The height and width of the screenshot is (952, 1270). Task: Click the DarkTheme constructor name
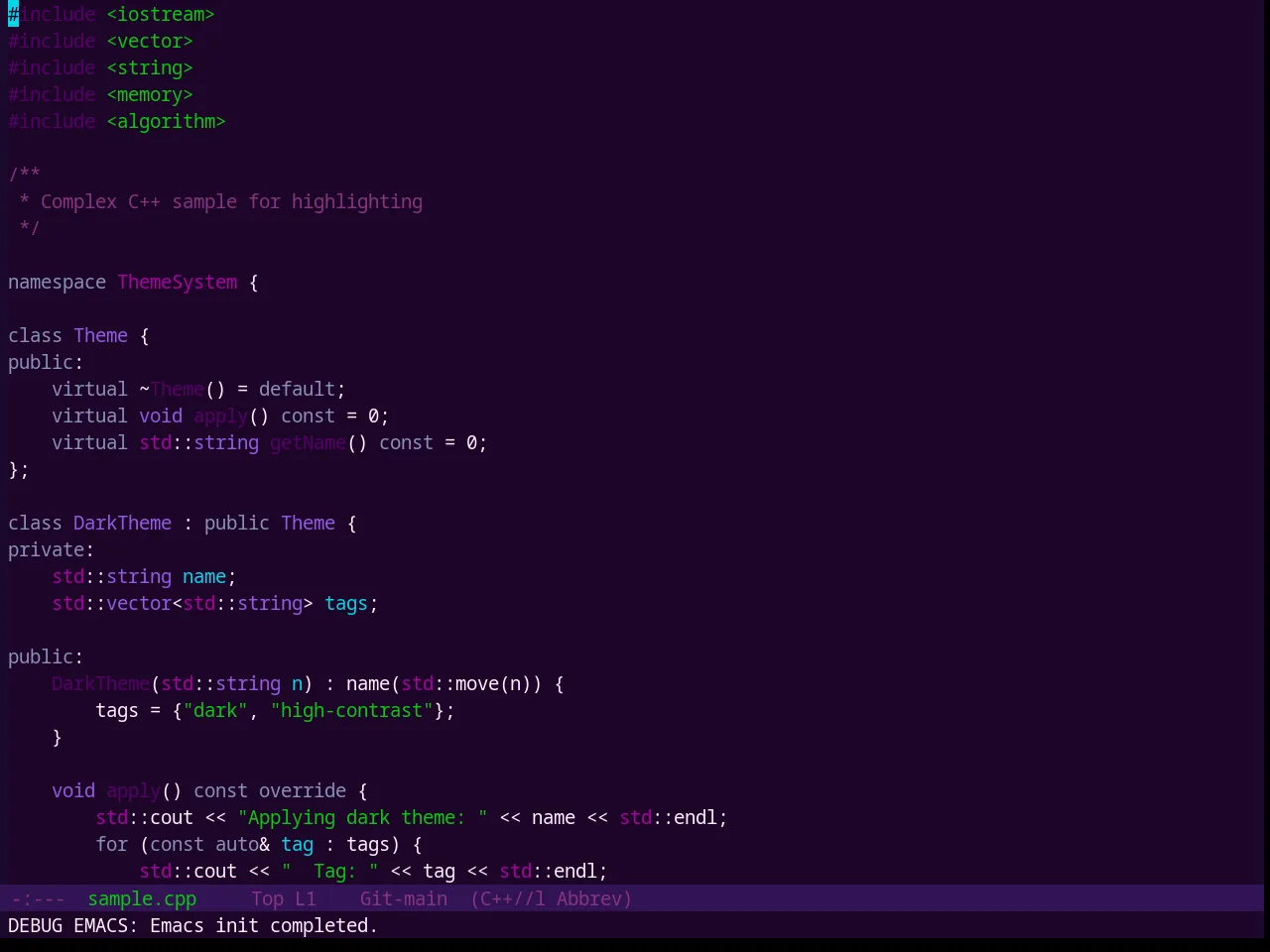tap(100, 683)
